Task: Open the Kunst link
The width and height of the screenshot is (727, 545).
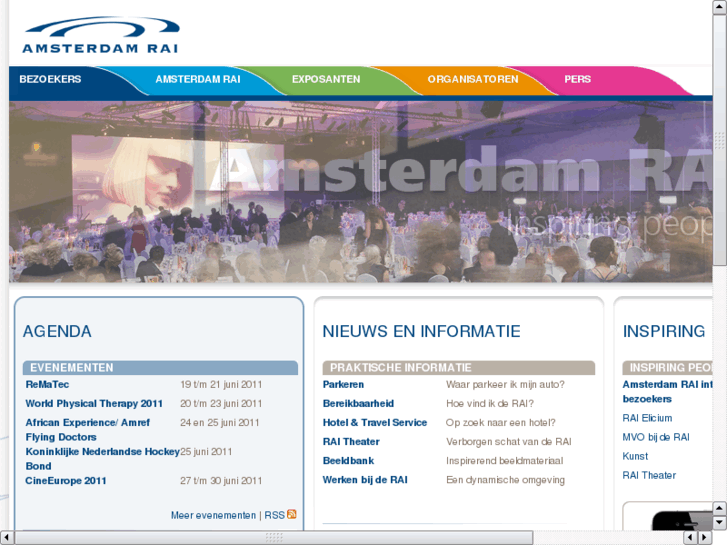Action: [x=635, y=456]
